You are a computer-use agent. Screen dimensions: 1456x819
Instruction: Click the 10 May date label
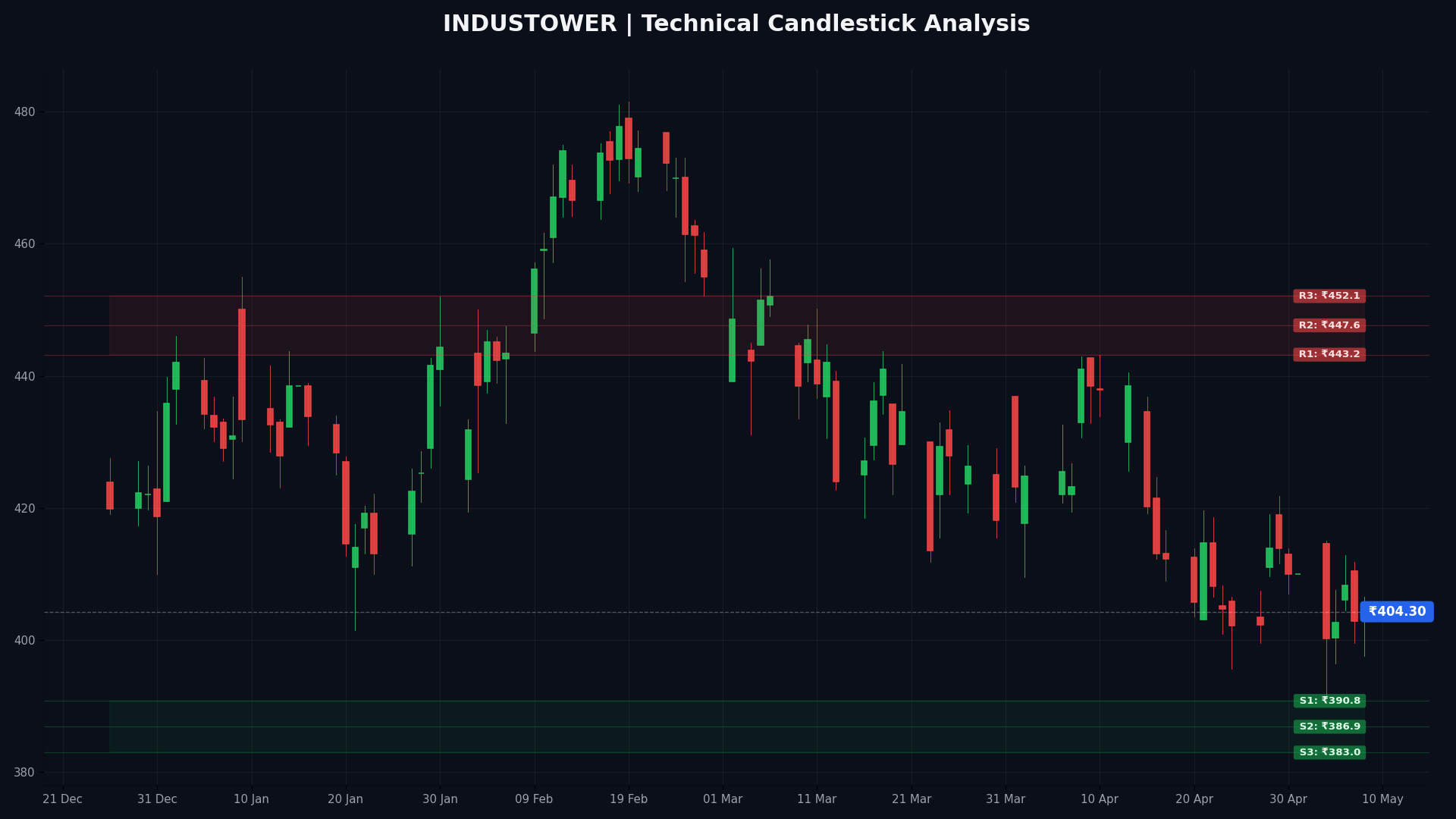[1382, 799]
